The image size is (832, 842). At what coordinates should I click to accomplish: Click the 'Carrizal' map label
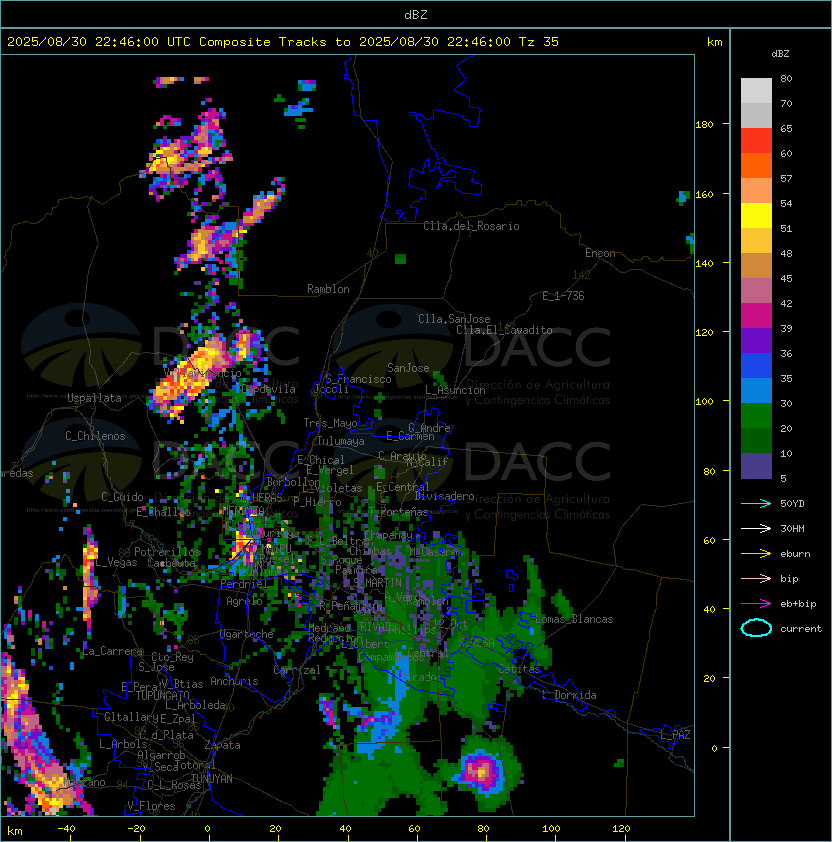[297, 670]
